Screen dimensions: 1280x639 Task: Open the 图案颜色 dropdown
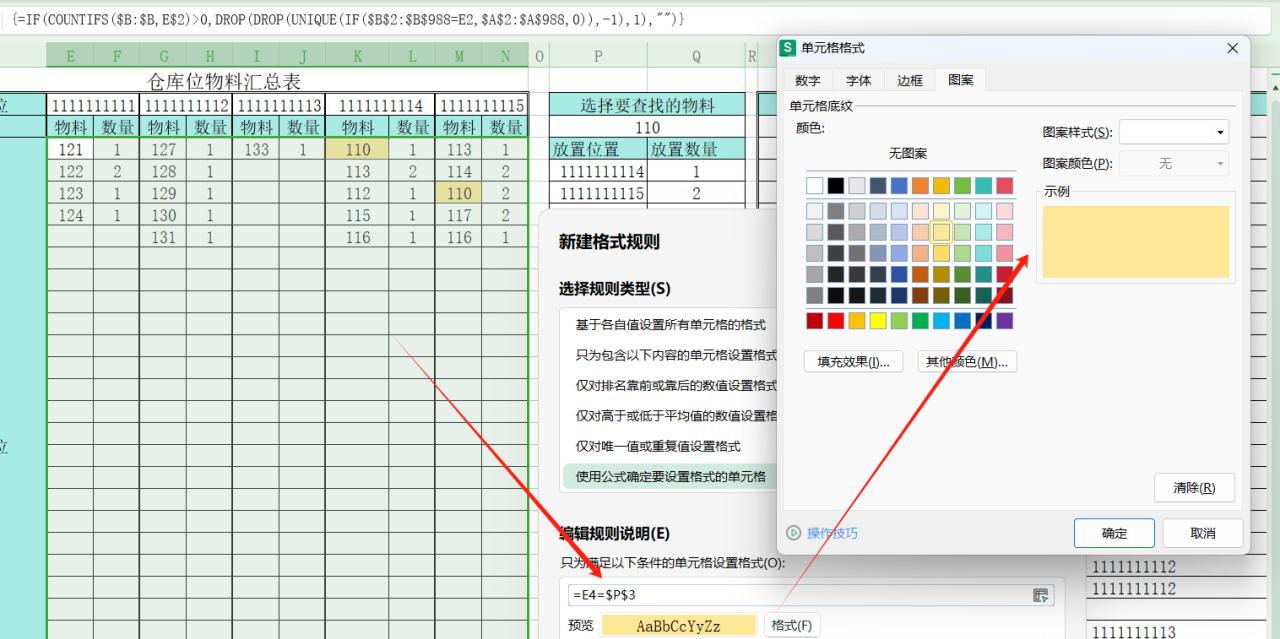coord(1174,164)
